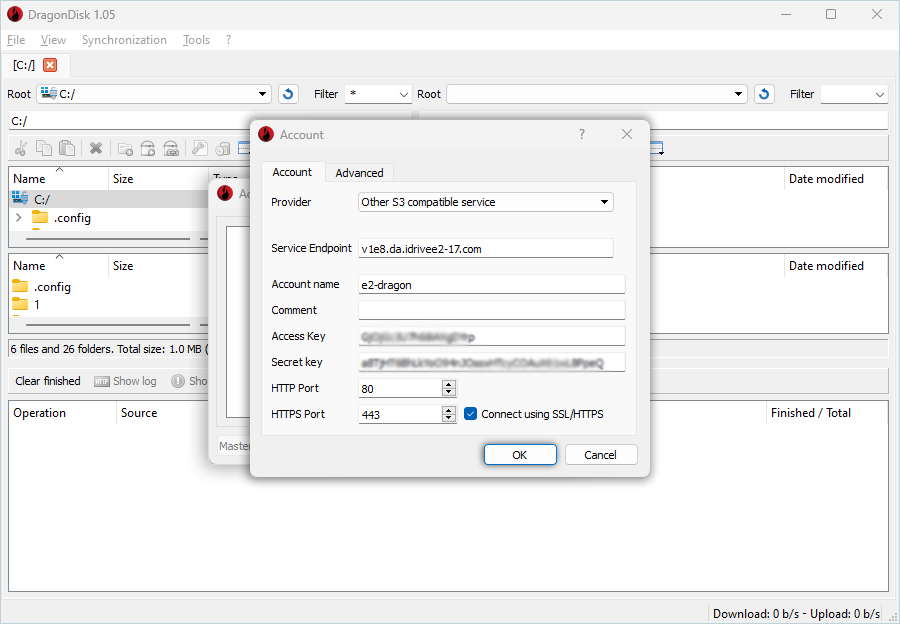Open the left pane Root dropdown showing C:/

pyautogui.click(x=154, y=94)
